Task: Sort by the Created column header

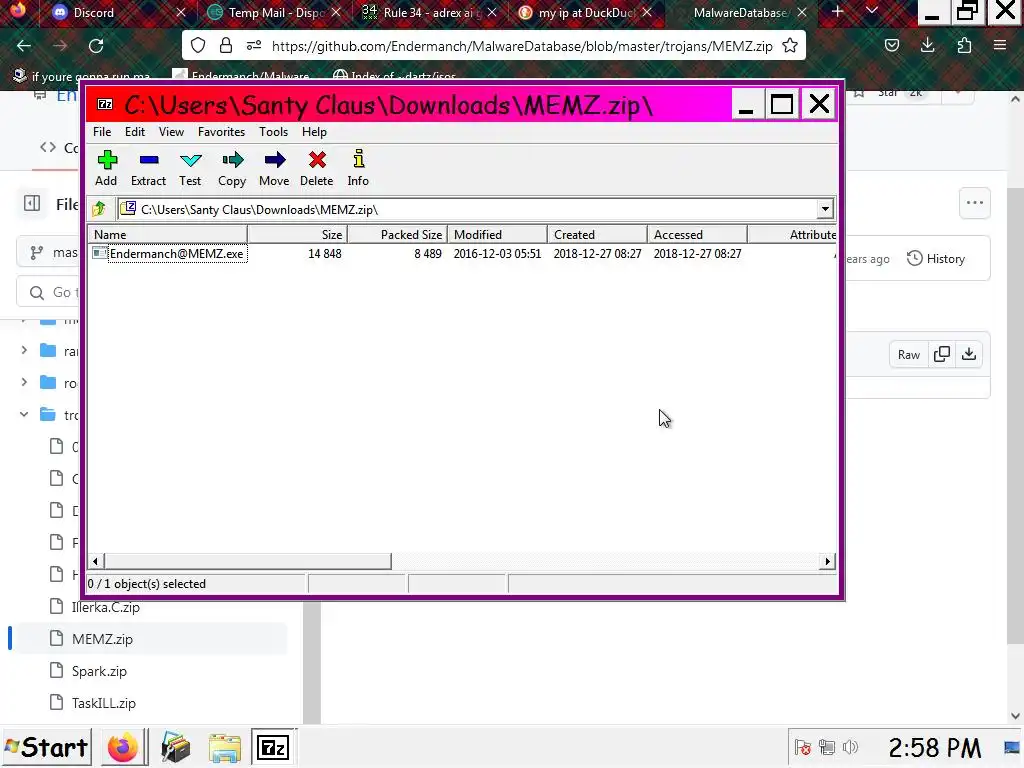Action: pyautogui.click(x=598, y=234)
